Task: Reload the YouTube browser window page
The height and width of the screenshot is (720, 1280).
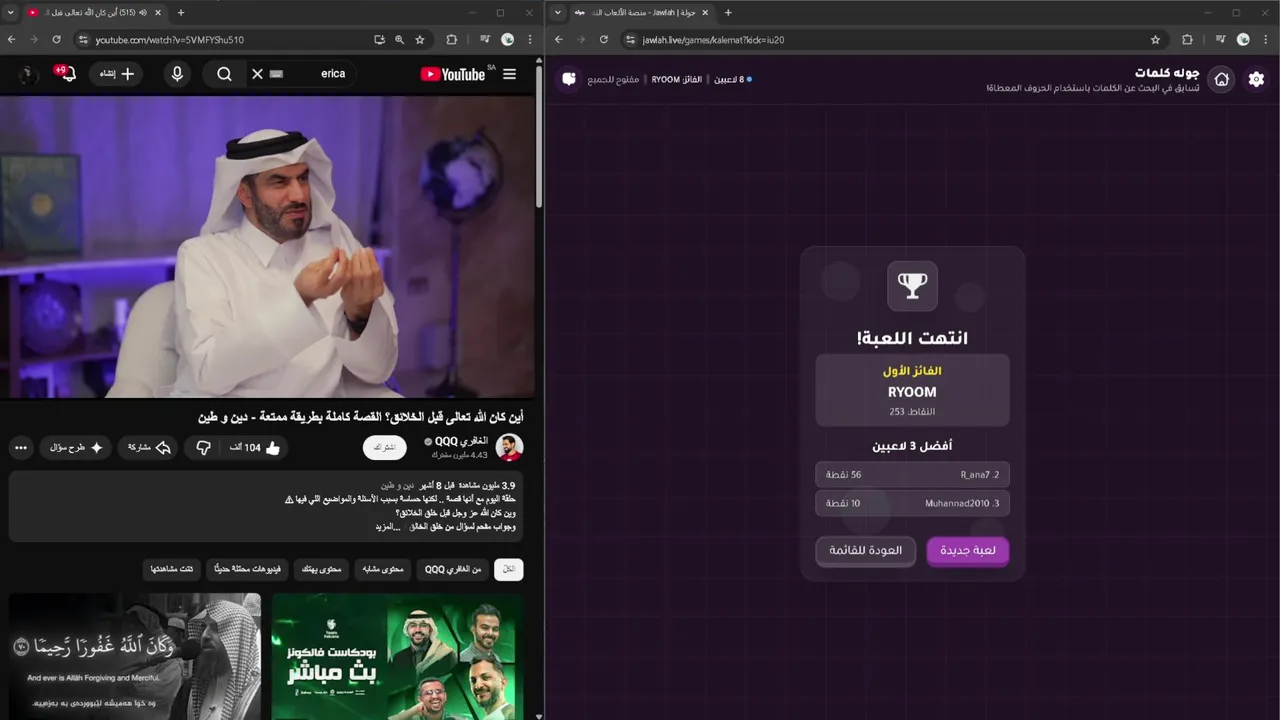Action: click(x=56, y=40)
